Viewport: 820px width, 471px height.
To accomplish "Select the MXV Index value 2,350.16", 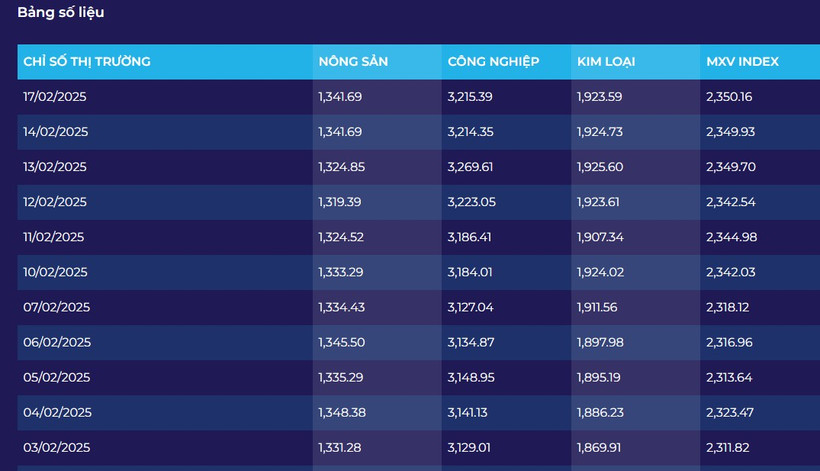I will [x=729, y=97].
